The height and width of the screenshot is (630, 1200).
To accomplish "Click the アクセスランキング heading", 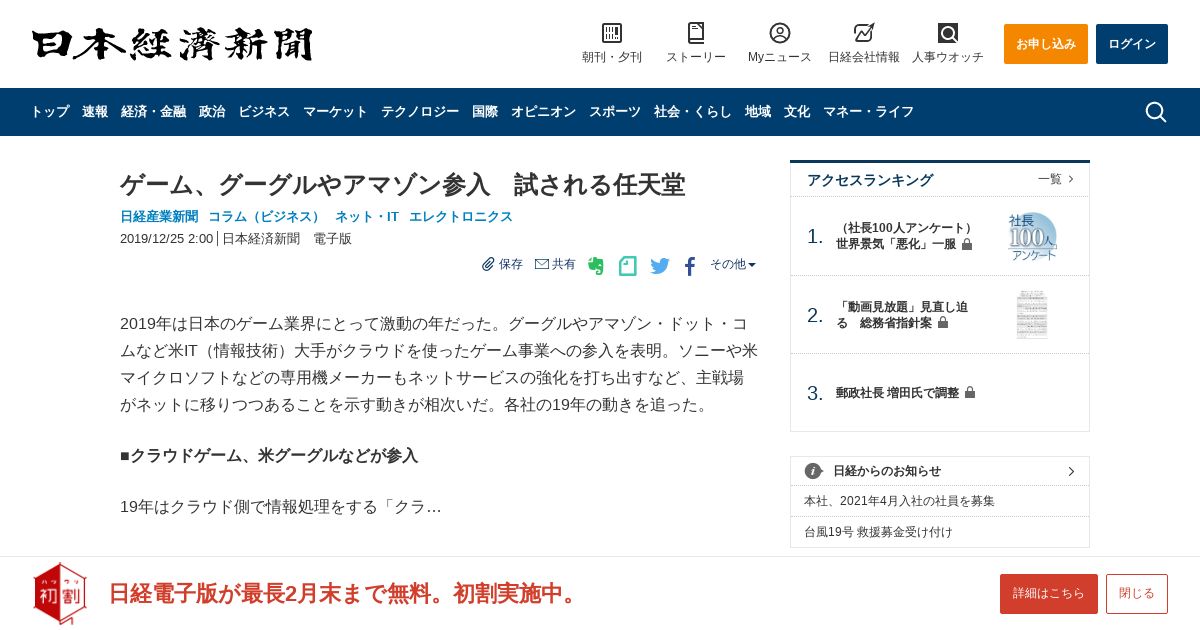I will pos(870,180).
